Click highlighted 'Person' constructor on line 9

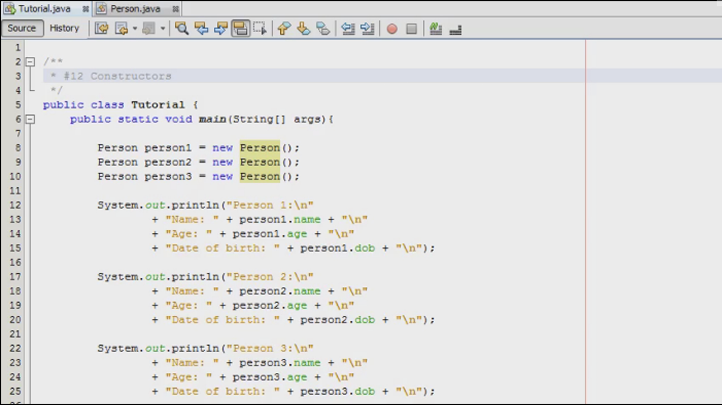260,162
